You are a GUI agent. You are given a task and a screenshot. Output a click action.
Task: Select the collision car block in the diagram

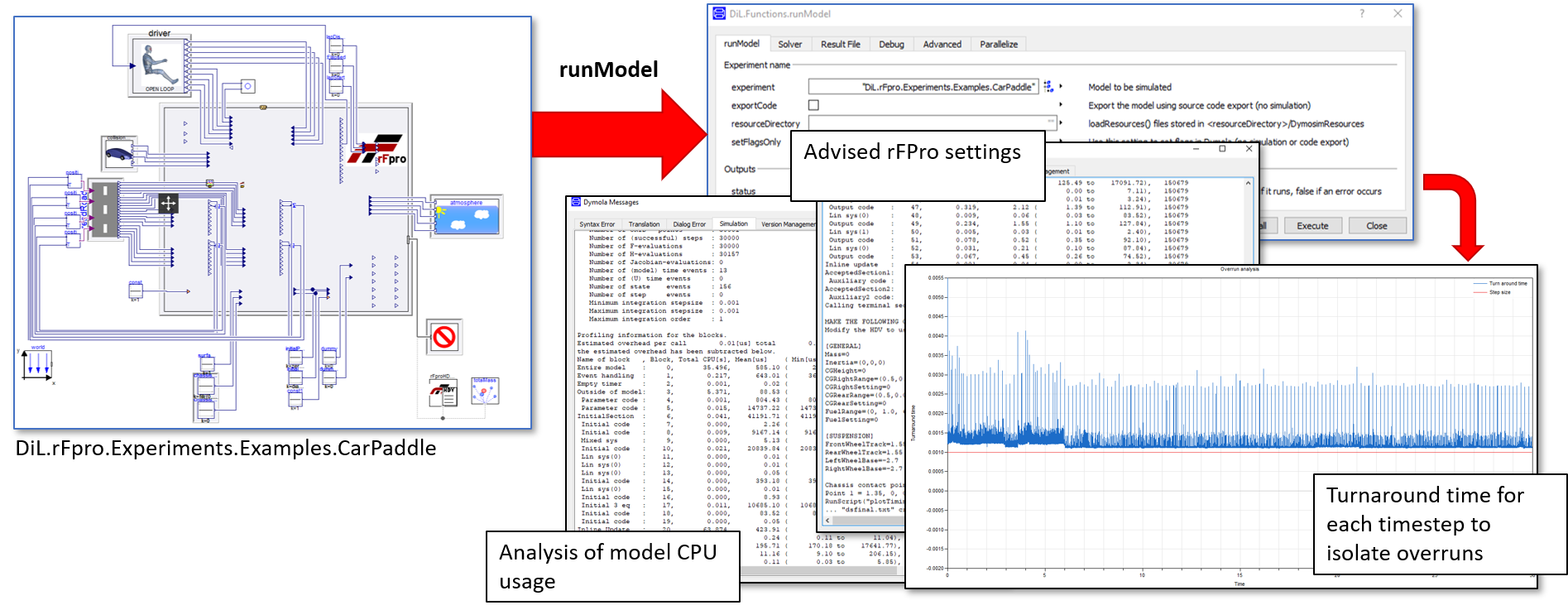119,153
